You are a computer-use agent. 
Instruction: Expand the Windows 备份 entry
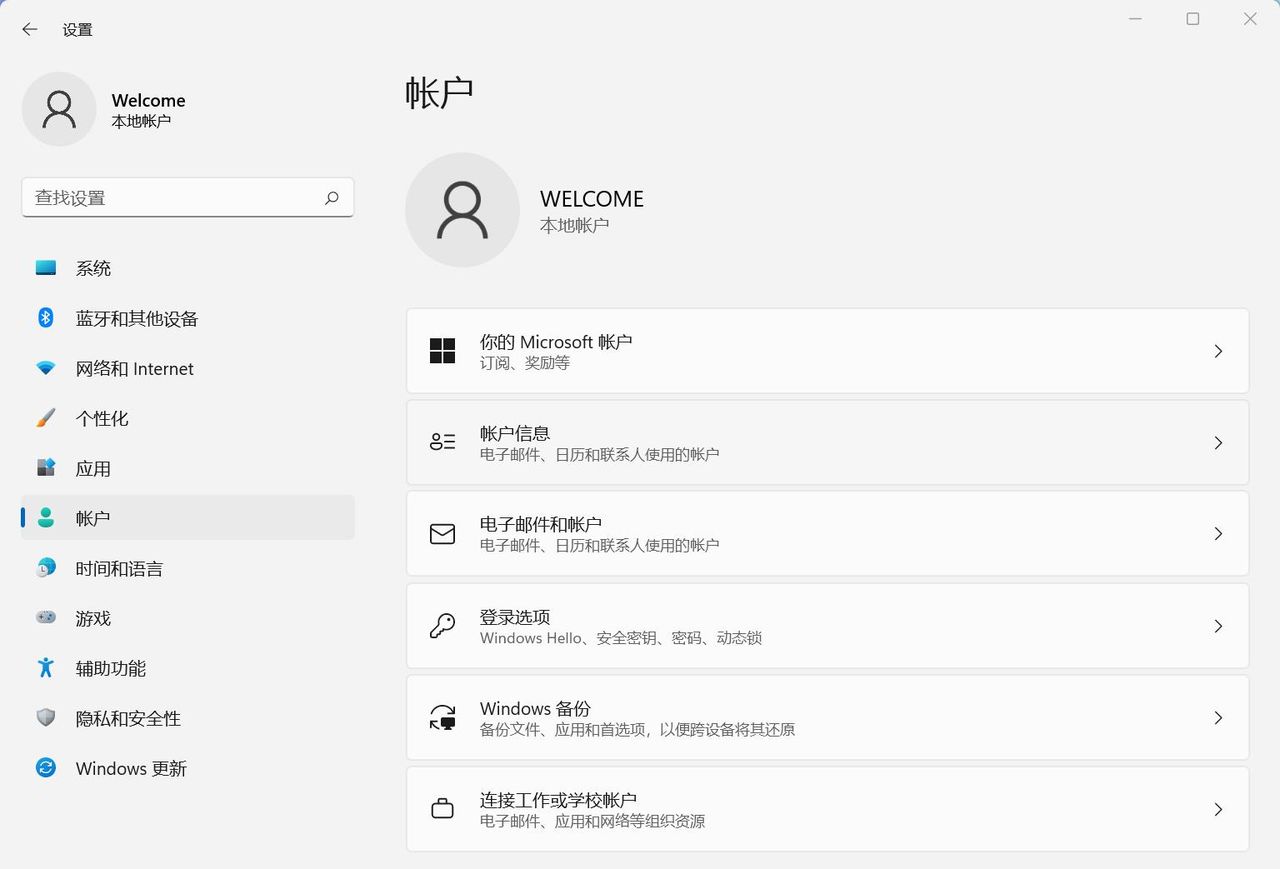tap(827, 717)
